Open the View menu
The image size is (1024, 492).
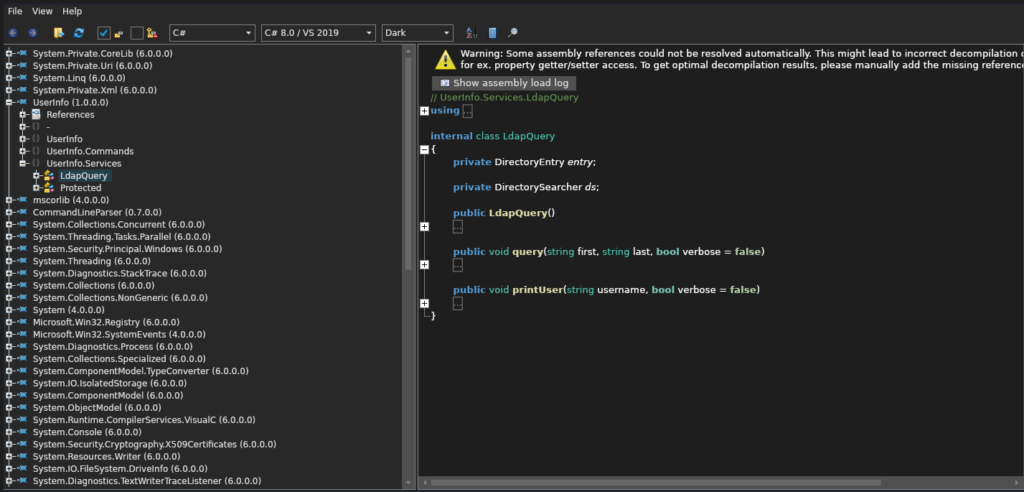(x=42, y=11)
